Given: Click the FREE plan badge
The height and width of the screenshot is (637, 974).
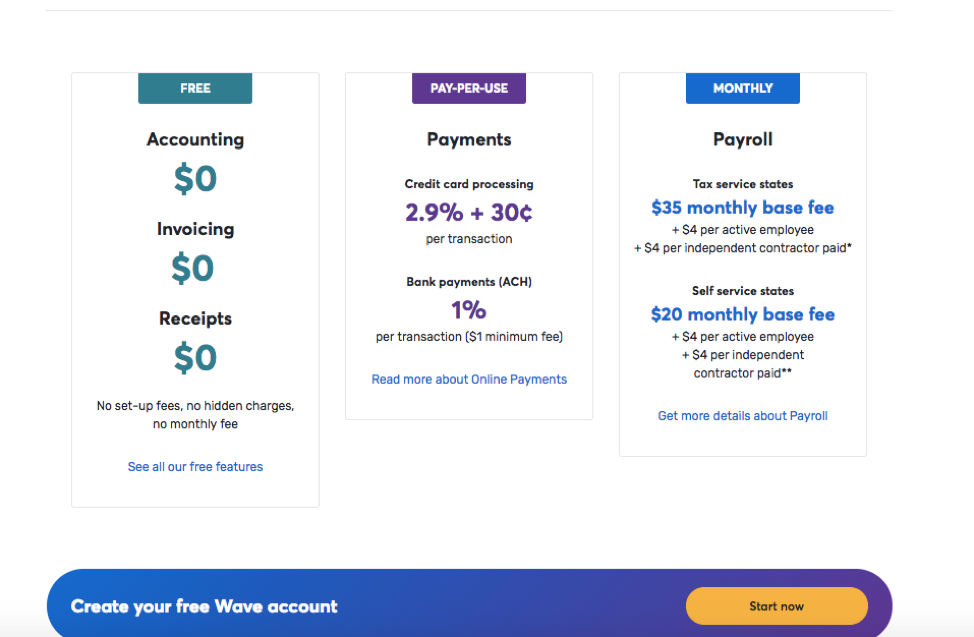Looking at the screenshot, I should 195,88.
